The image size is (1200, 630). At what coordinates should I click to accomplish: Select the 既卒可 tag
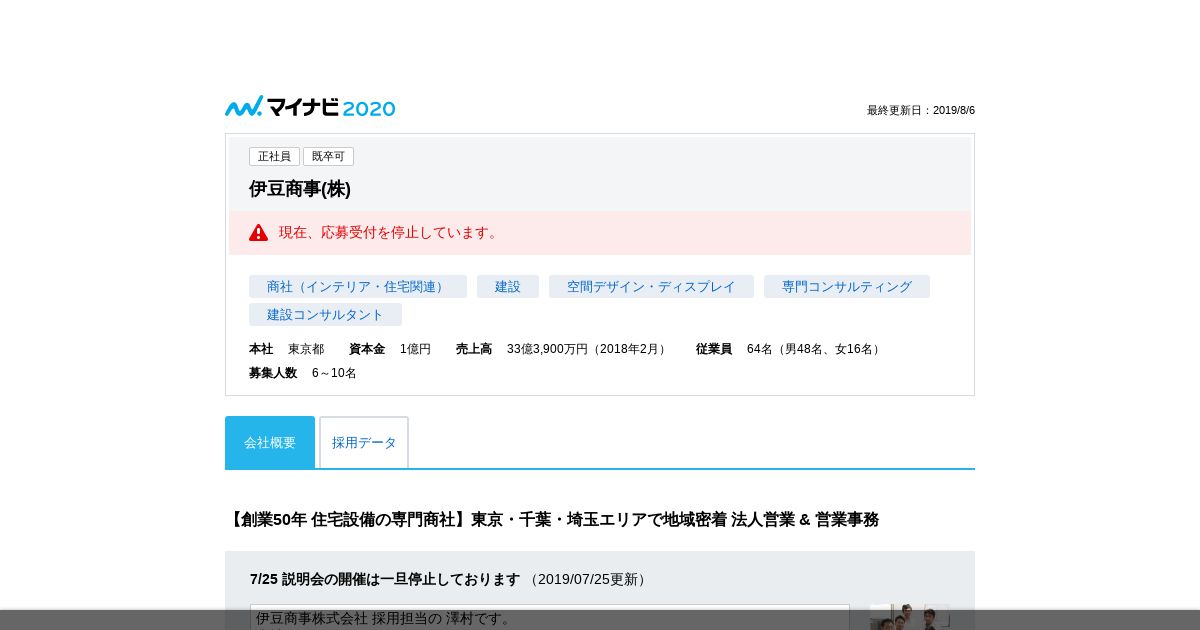coord(328,156)
